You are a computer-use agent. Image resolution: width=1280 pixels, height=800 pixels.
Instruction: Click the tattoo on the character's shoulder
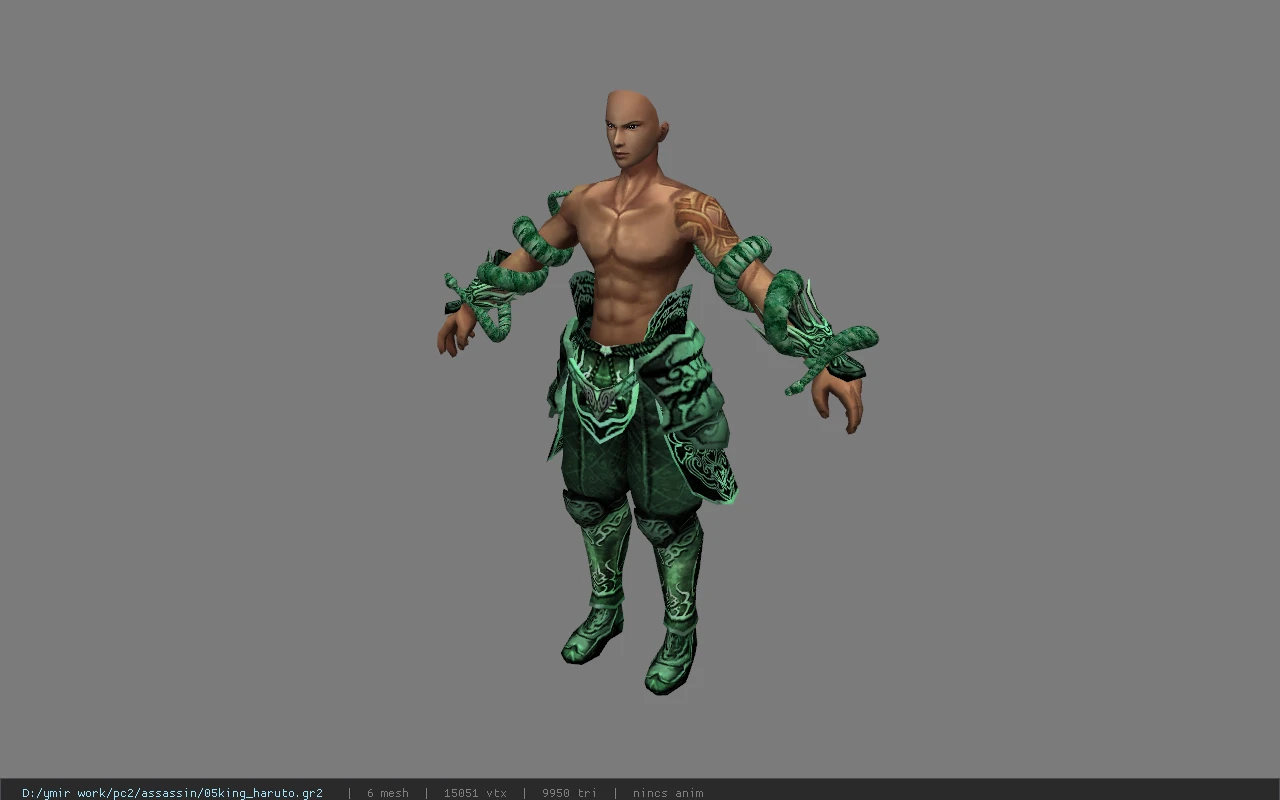pyautogui.click(x=700, y=220)
